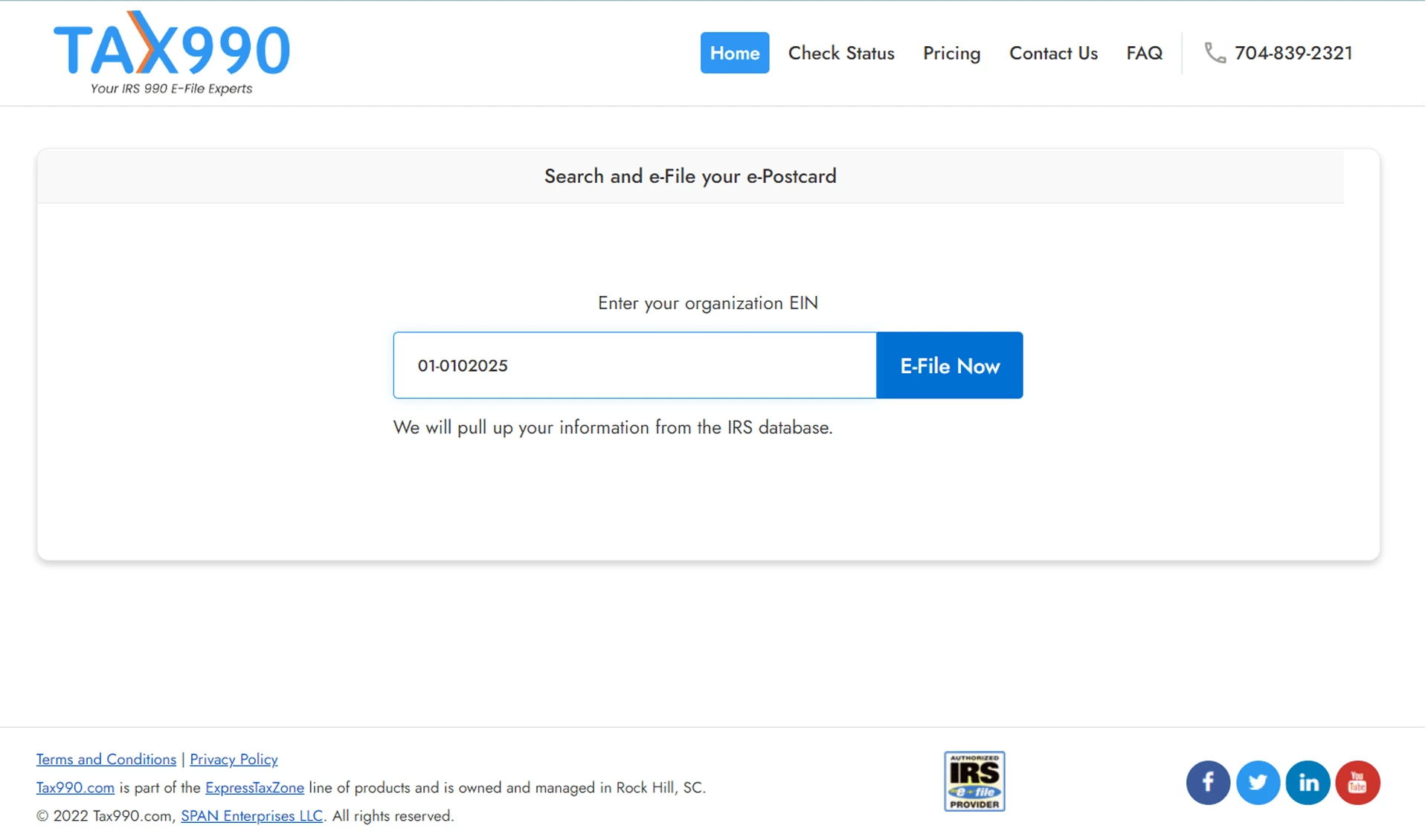Click the TAX990 logo
Viewport: 1428px width, 840px height.
[172, 53]
